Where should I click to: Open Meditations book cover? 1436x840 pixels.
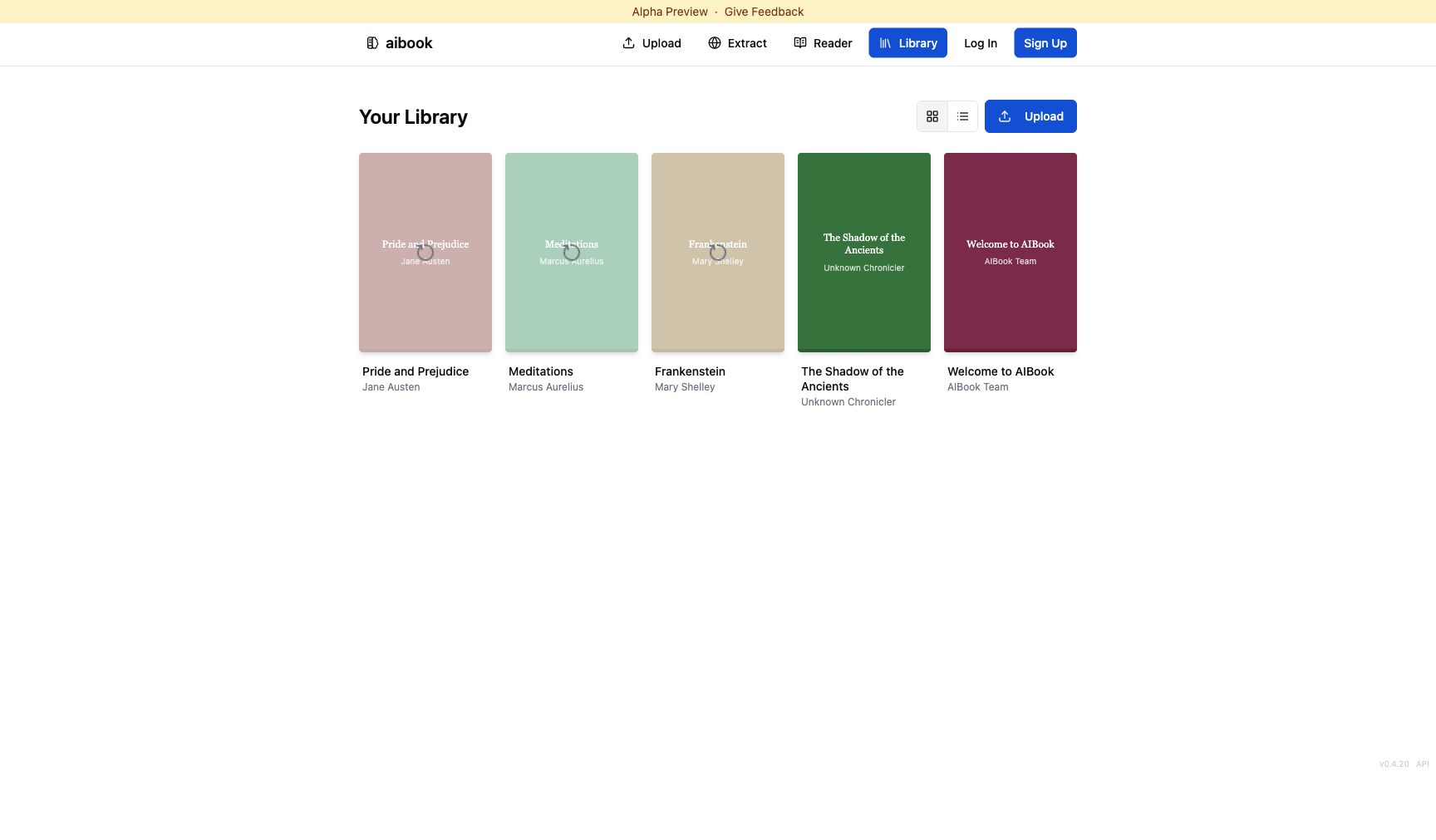tap(572, 253)
